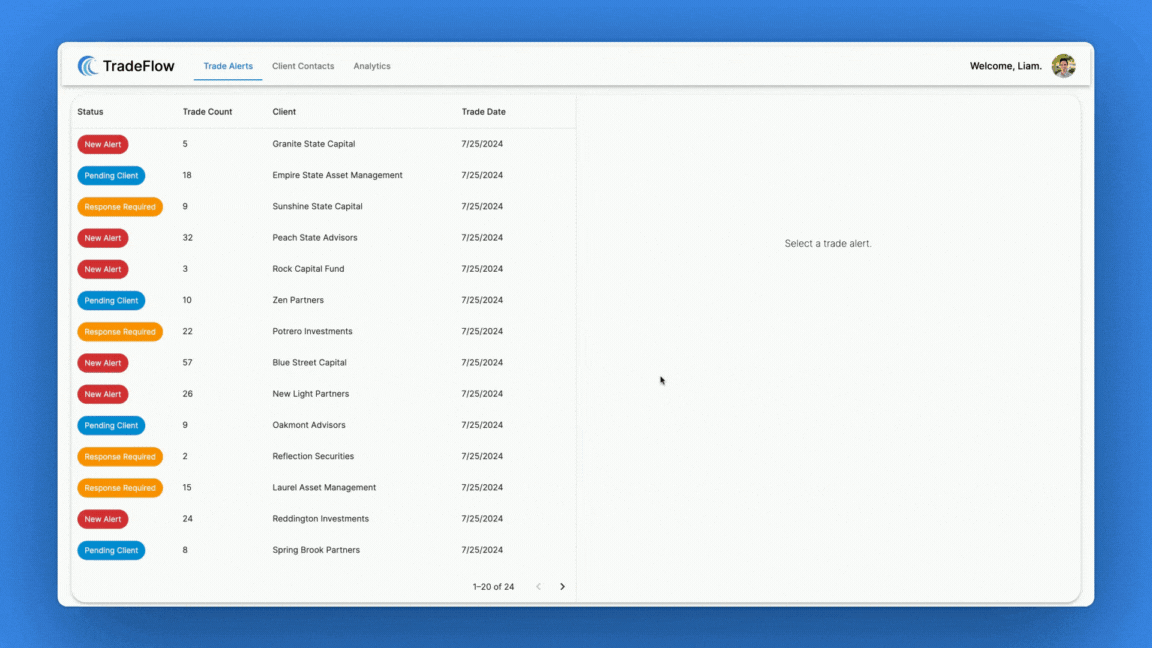The width and height of the screenshot is (1152, 648).
Task: Select the Zen Partners row
Action: [x=298, y=300]
